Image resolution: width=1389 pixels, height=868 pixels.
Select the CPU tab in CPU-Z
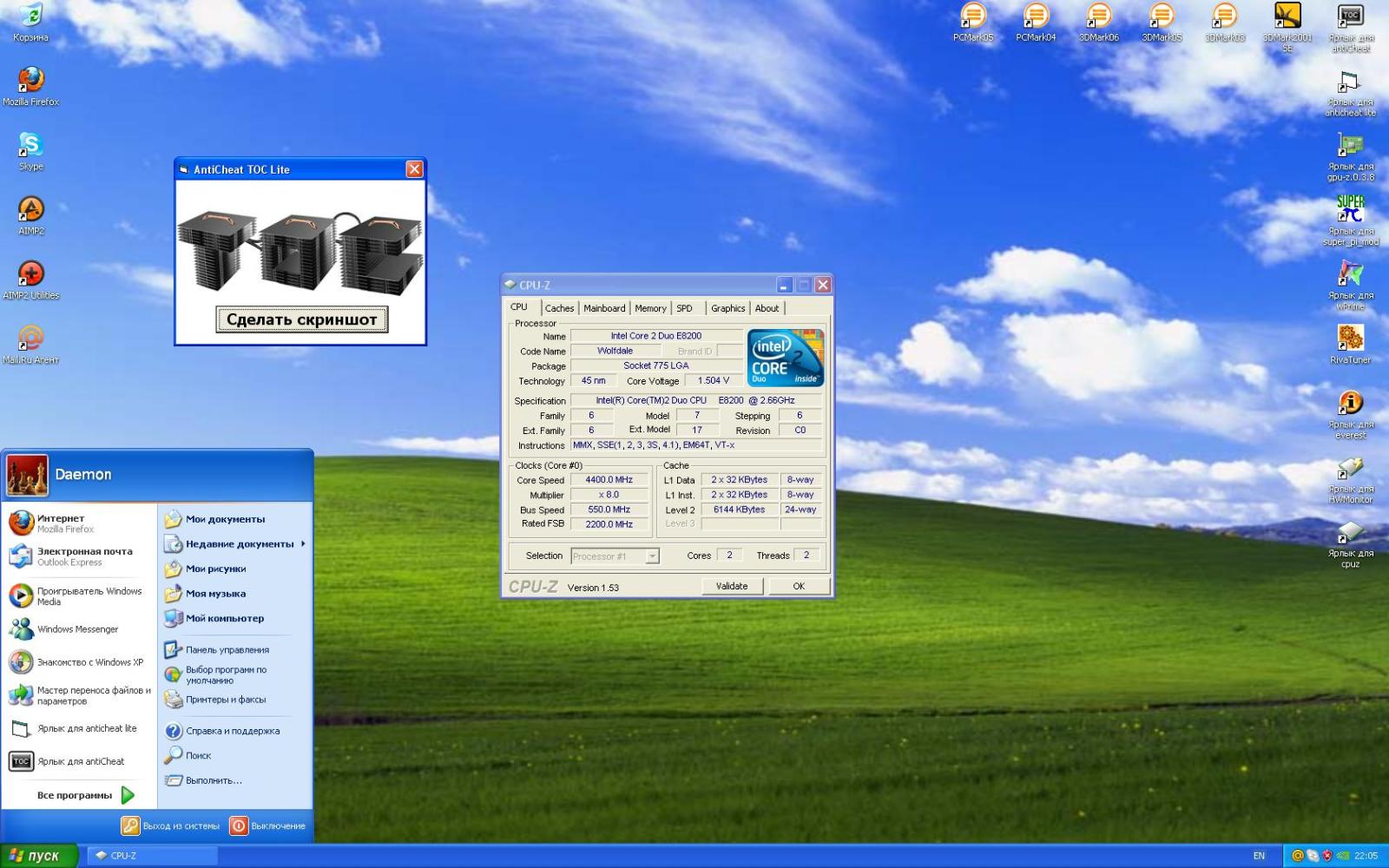point(519,307)
